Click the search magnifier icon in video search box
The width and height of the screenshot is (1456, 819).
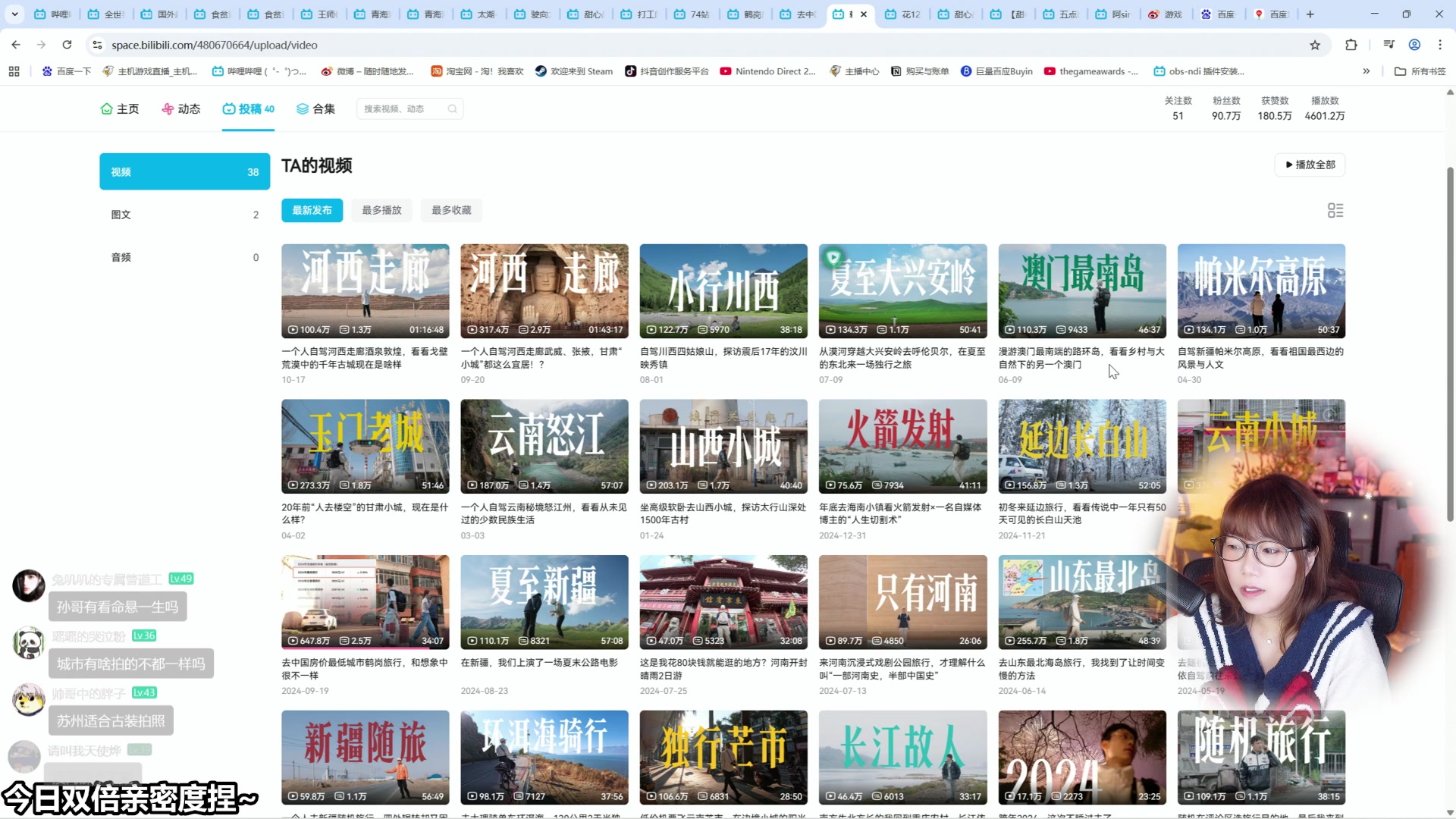coord(452,108)
